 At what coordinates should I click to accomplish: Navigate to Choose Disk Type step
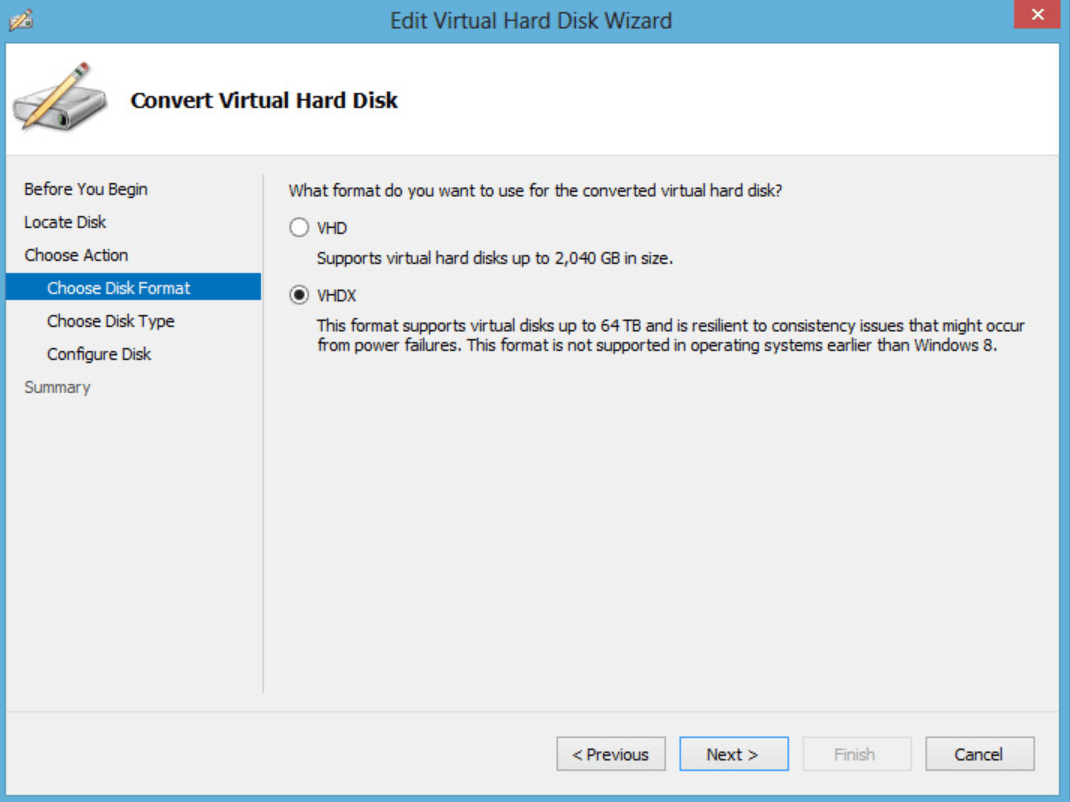tap(110, 321)
